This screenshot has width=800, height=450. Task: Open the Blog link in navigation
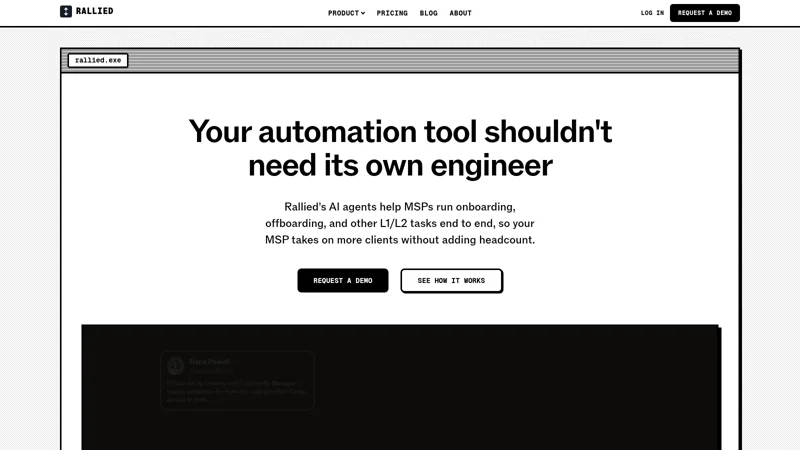tap(429, 13)
